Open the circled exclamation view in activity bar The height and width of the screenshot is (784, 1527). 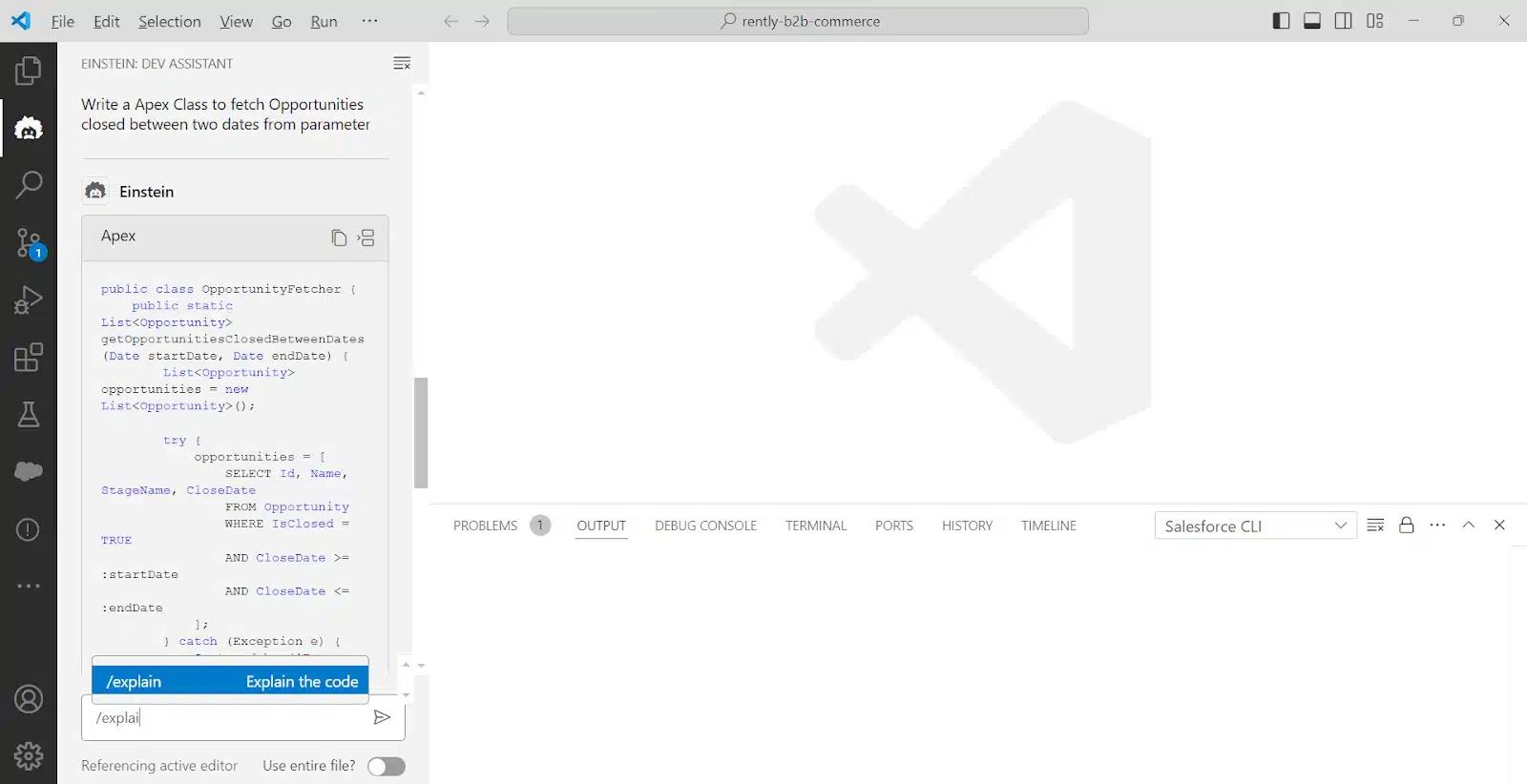tap(29, 529)
